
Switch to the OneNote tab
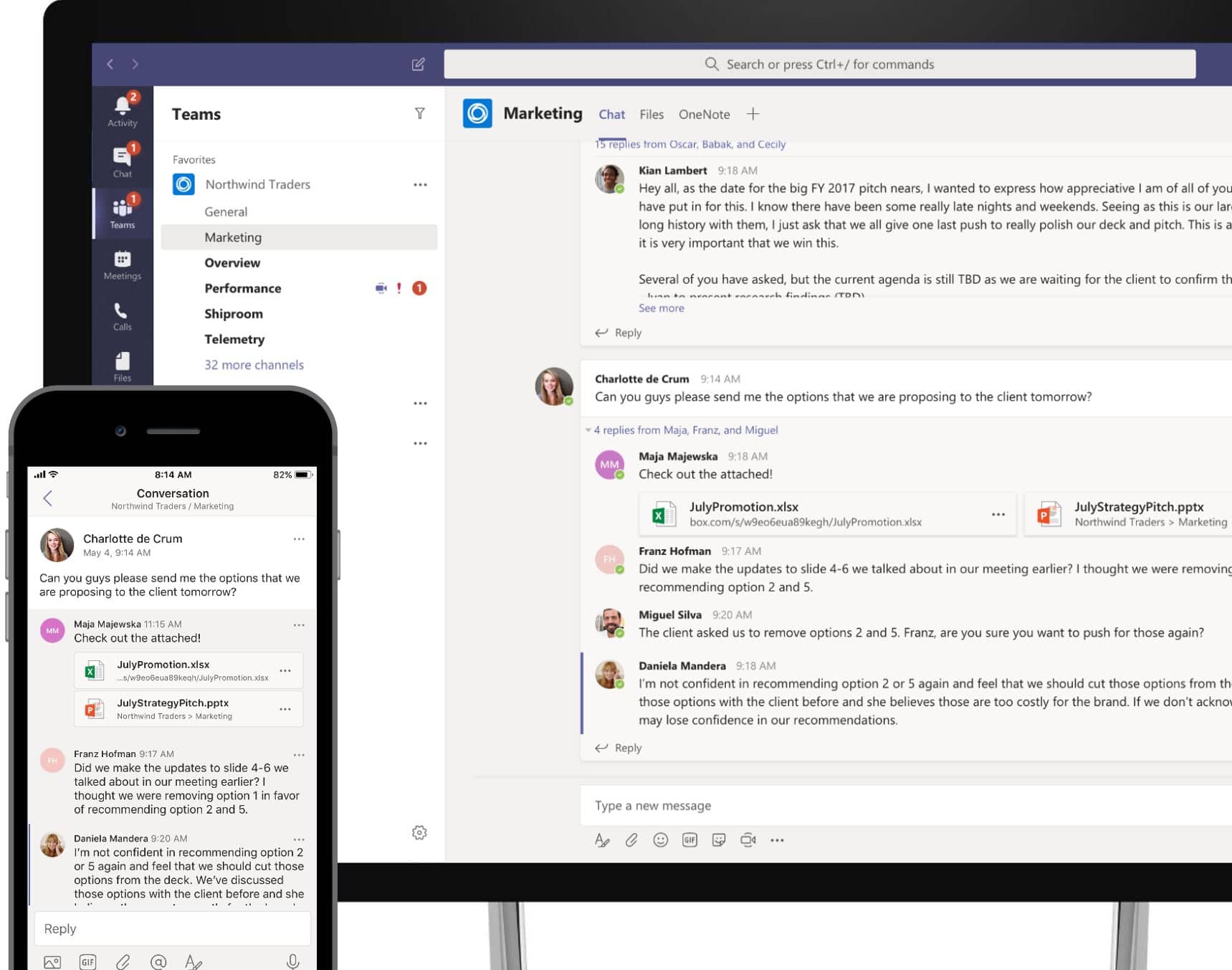(x=704, y=115)
